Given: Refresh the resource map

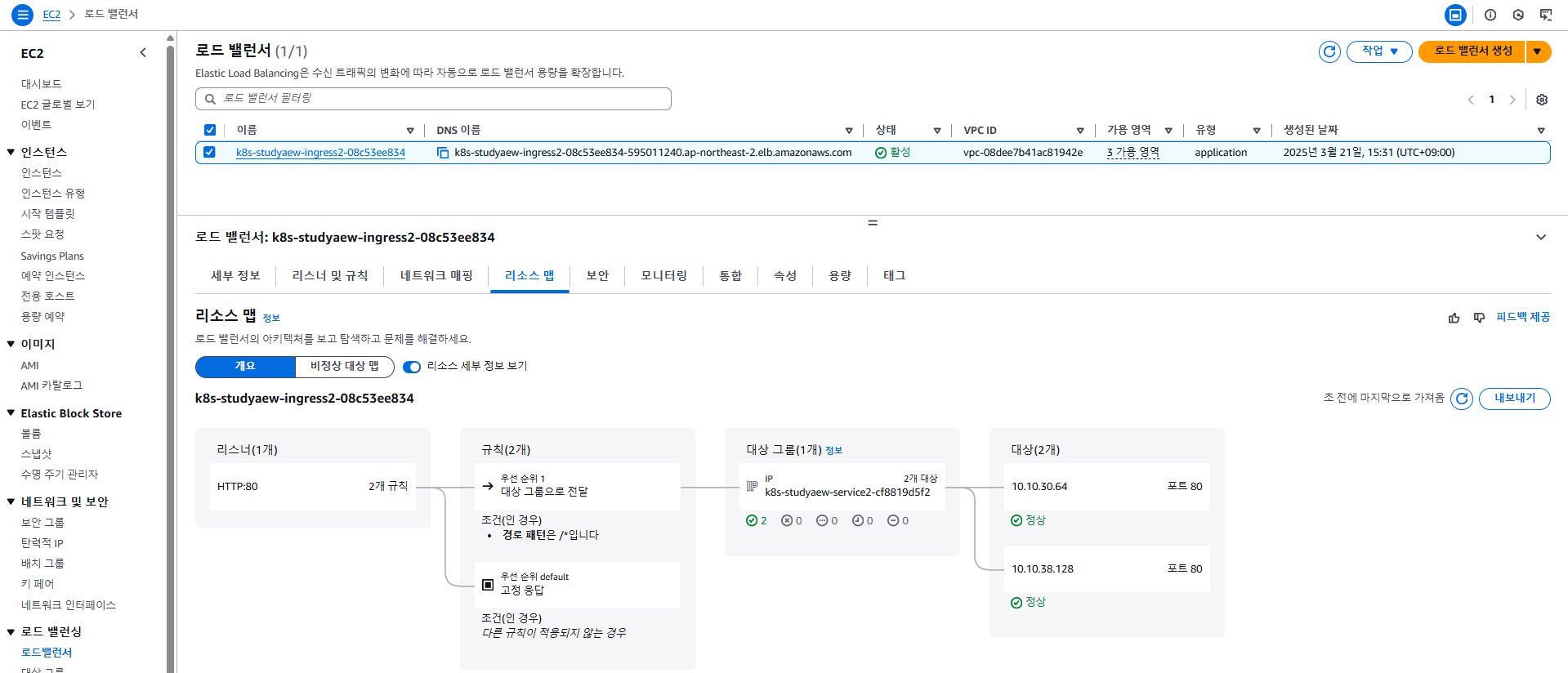Looking at the screenshot, I should [x=1462, y=399].
